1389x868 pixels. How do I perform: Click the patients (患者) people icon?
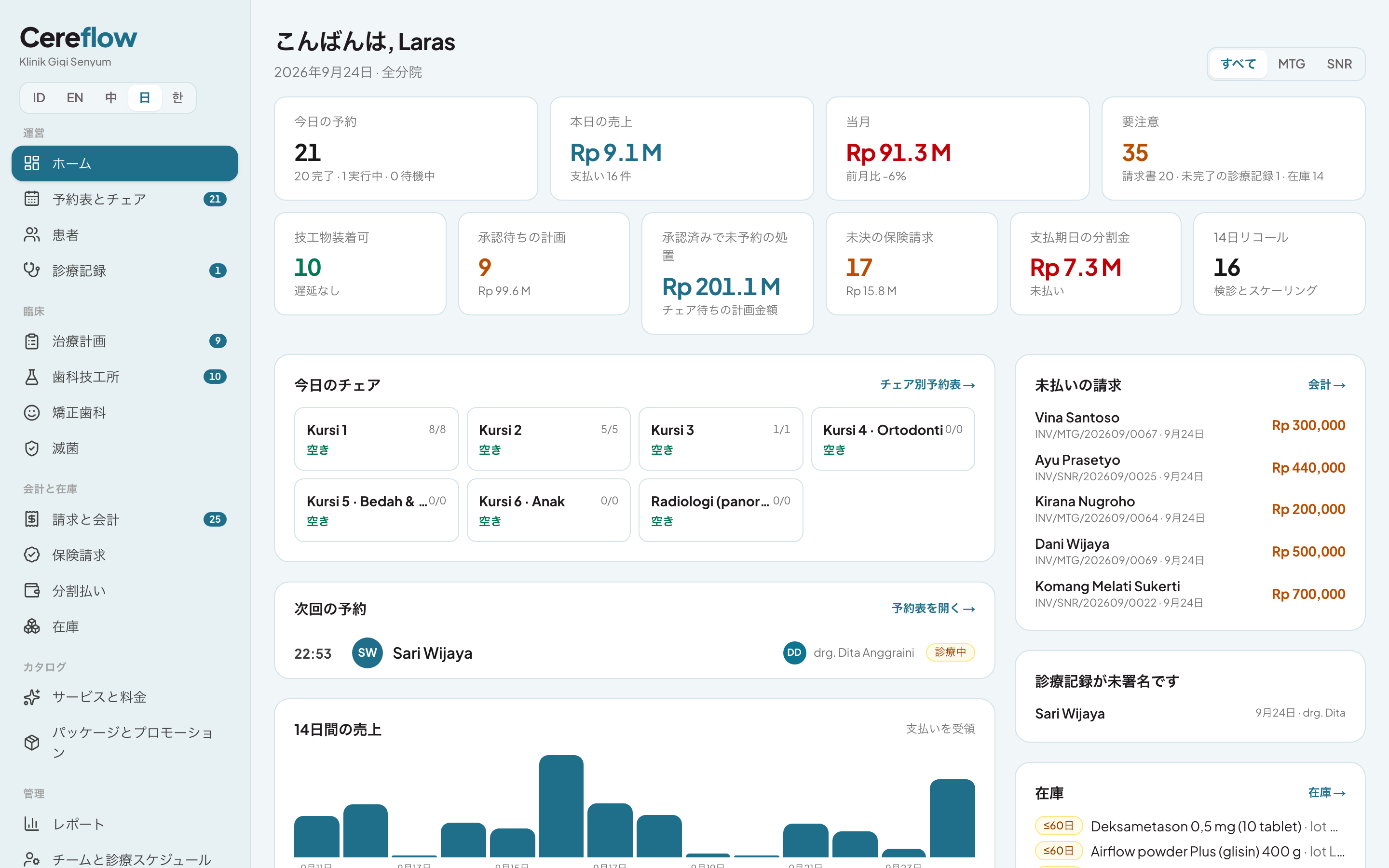tap(31, 235)
